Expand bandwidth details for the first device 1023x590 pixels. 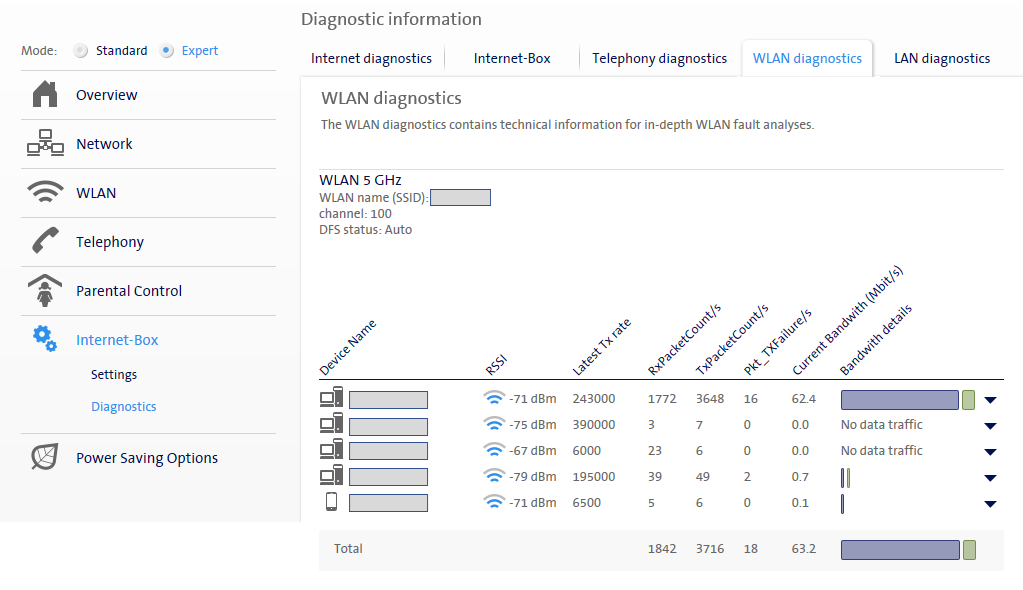coord(990,398)
